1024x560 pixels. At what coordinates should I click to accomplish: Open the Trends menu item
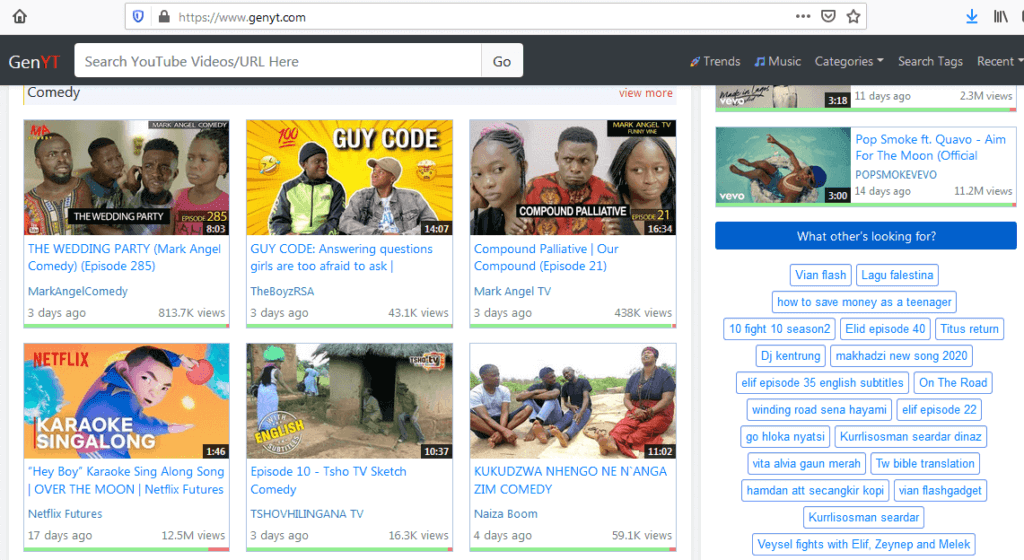[714, 61]
